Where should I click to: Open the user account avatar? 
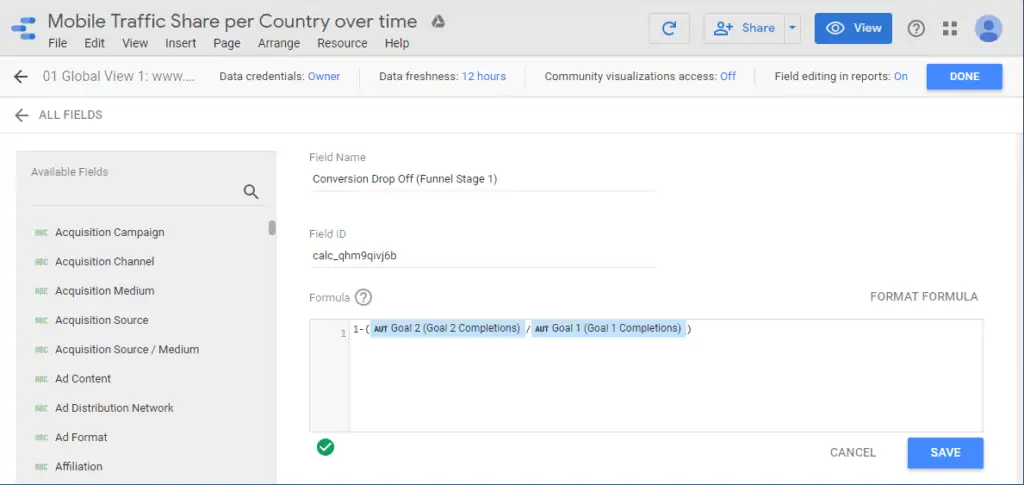point(988,28)
